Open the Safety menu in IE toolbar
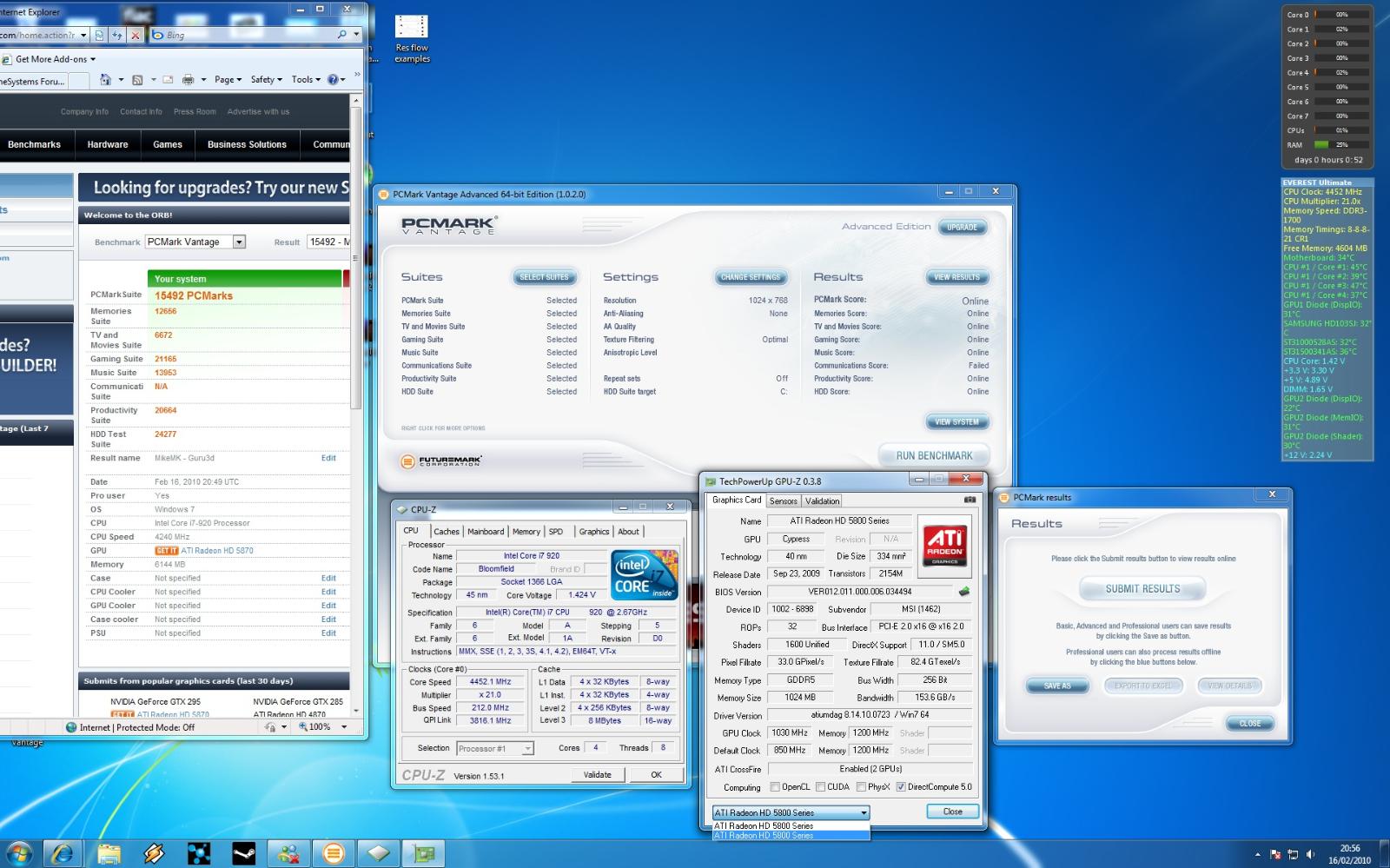 [x=266, y=79]
